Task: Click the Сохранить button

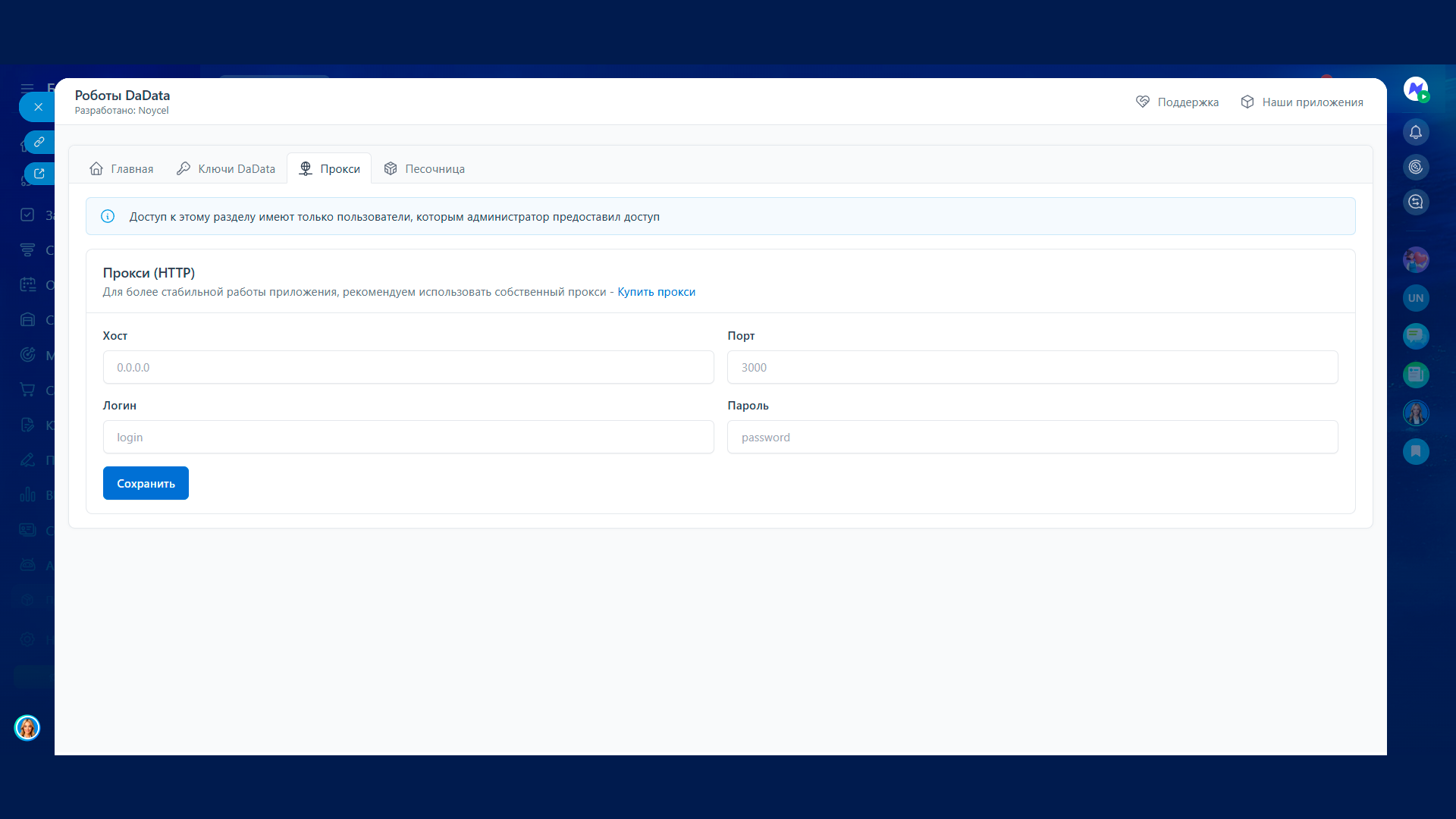Action: tap(146, 484)
